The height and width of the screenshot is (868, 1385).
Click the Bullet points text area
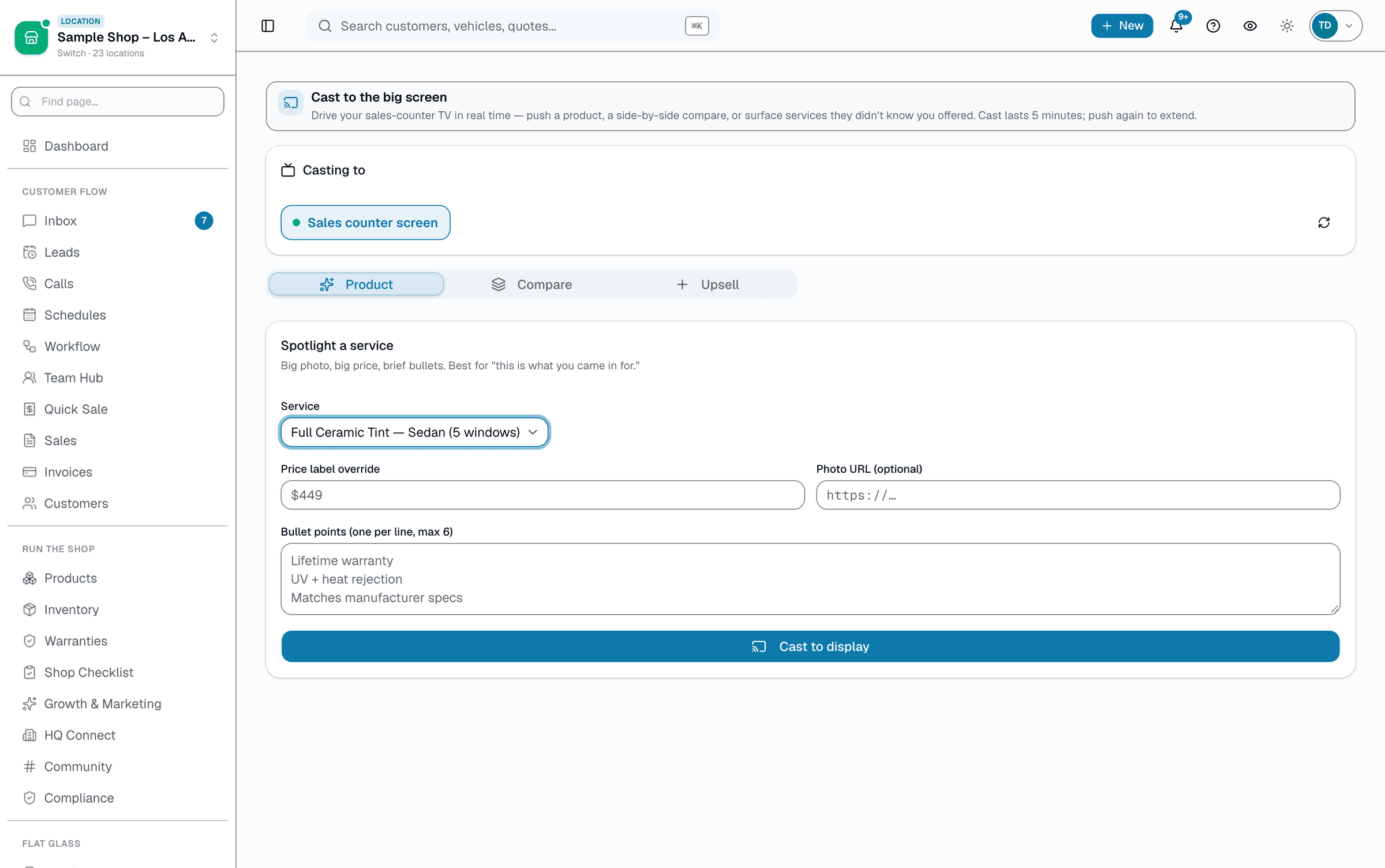(x=810, y=579)
